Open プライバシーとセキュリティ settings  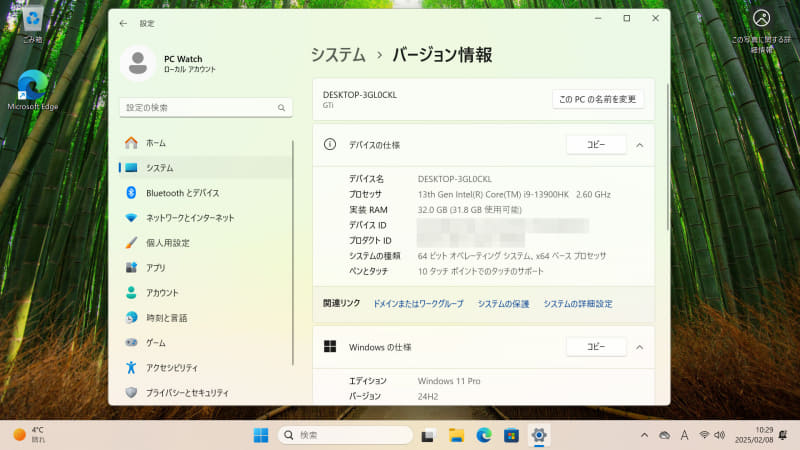[205, 393]
